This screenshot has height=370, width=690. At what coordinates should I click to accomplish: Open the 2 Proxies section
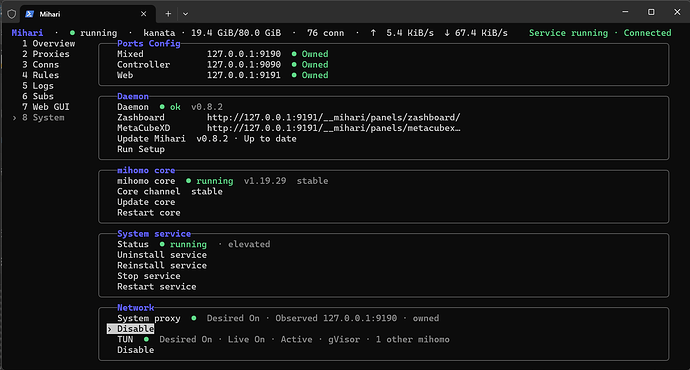(46, 54)
